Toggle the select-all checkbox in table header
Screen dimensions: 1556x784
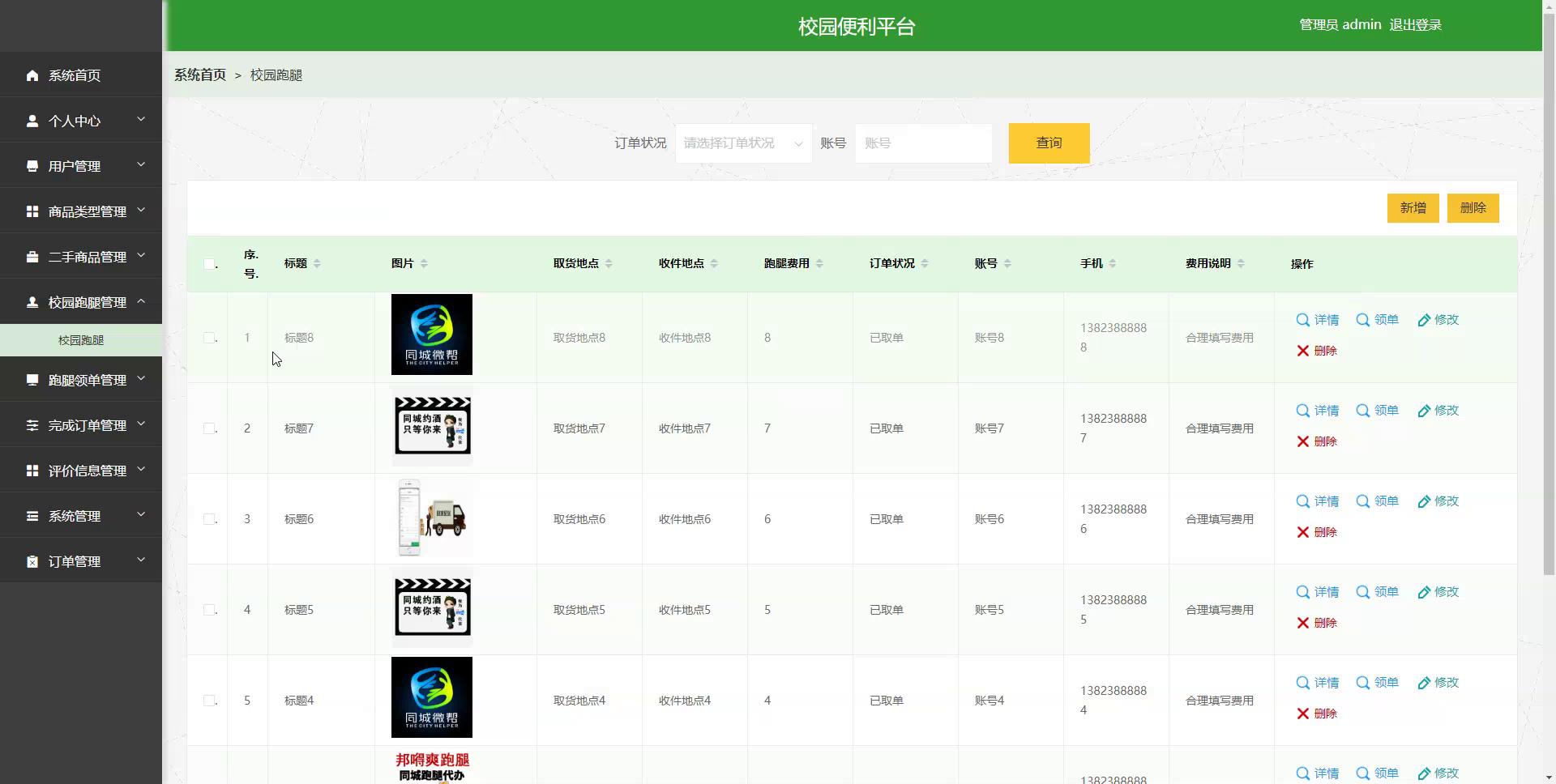pyautogui.click(x=209, y=264)
